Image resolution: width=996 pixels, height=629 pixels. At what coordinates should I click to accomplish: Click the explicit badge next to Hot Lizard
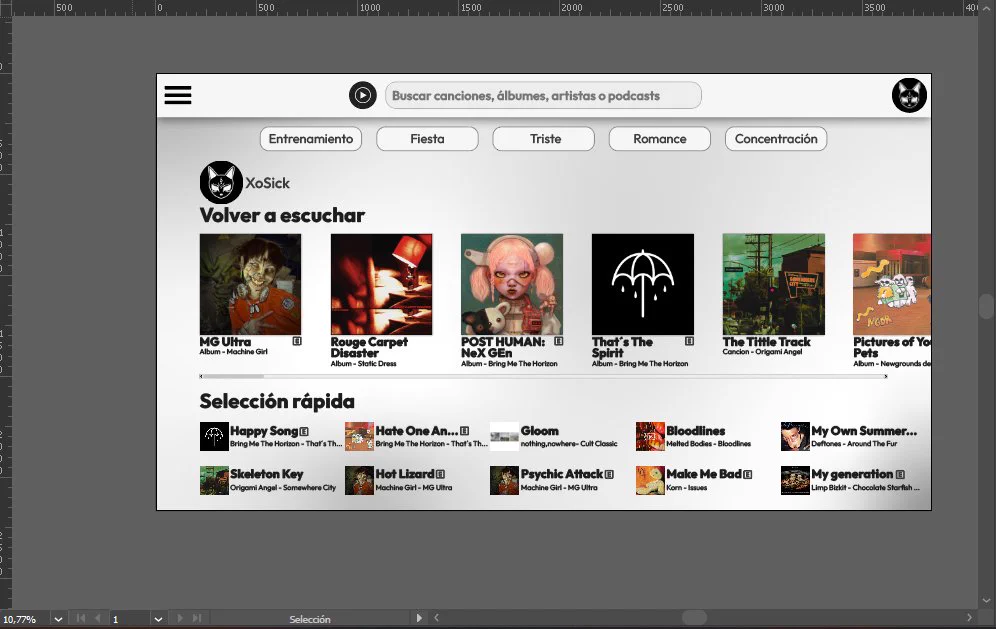441,475
